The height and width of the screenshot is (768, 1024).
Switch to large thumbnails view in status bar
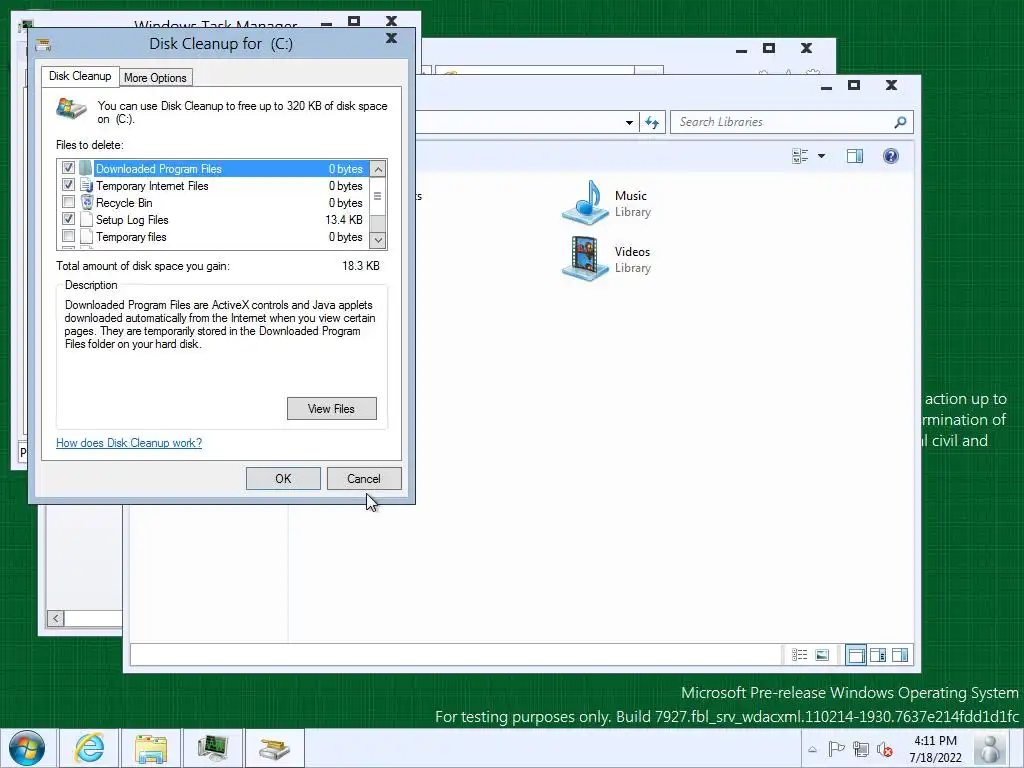click(822, 655)
